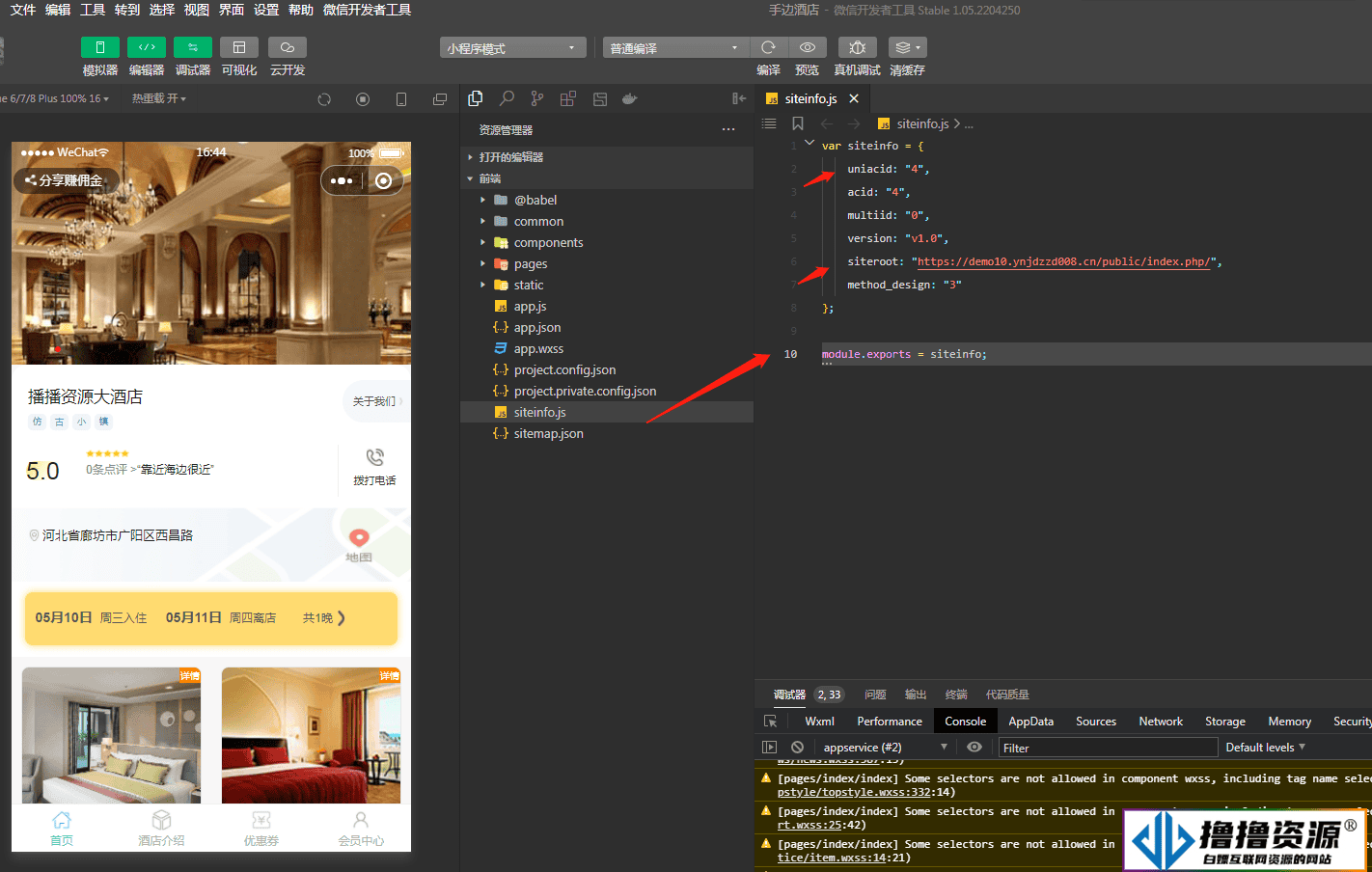Screen dimensions: 1372x872
Task: Open project.config.json file
Action: point(607,369)
